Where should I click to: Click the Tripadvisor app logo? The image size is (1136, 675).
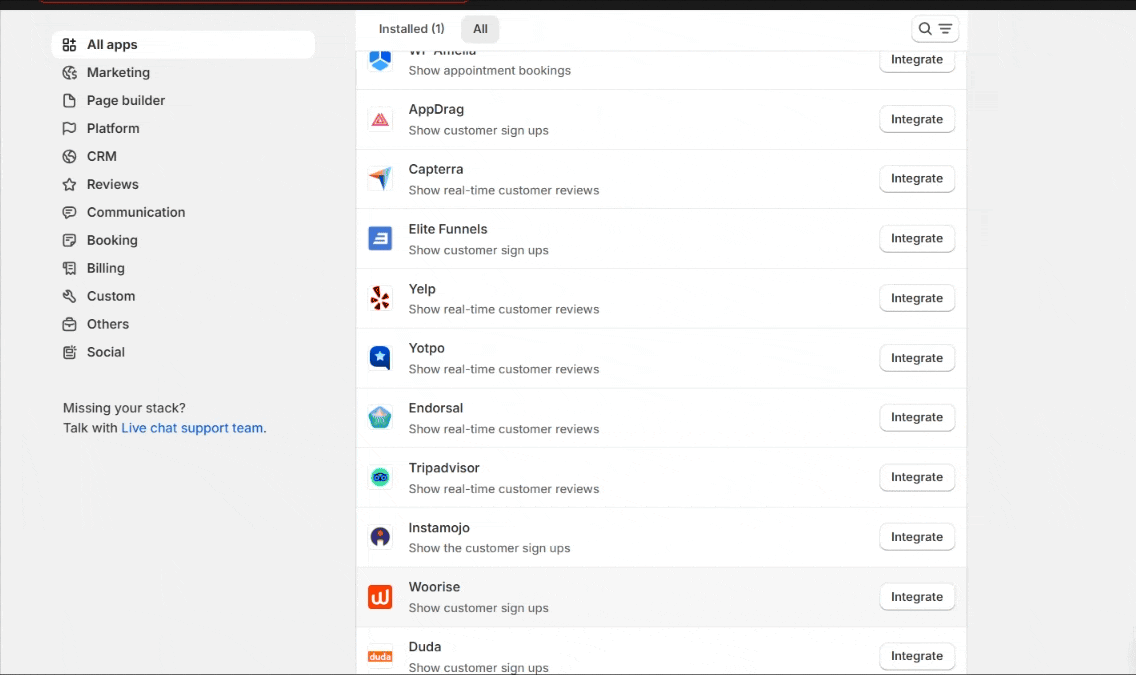(x=380, y=477)
